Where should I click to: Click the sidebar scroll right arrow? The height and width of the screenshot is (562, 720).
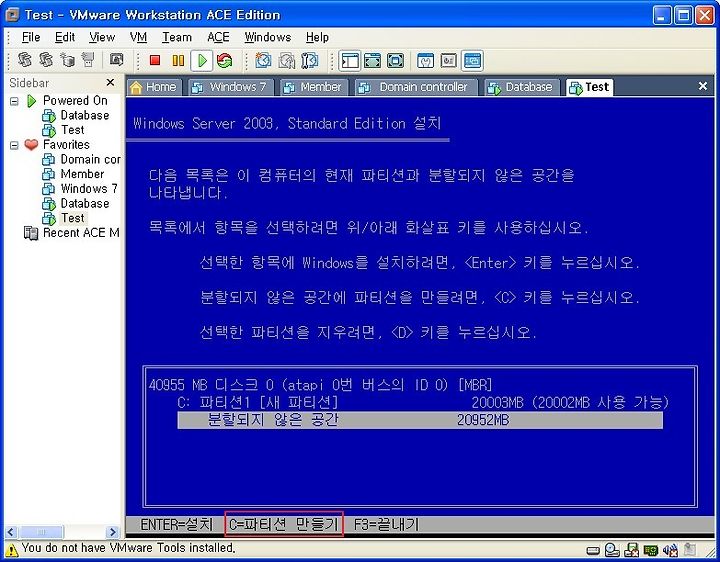[112, 532]
